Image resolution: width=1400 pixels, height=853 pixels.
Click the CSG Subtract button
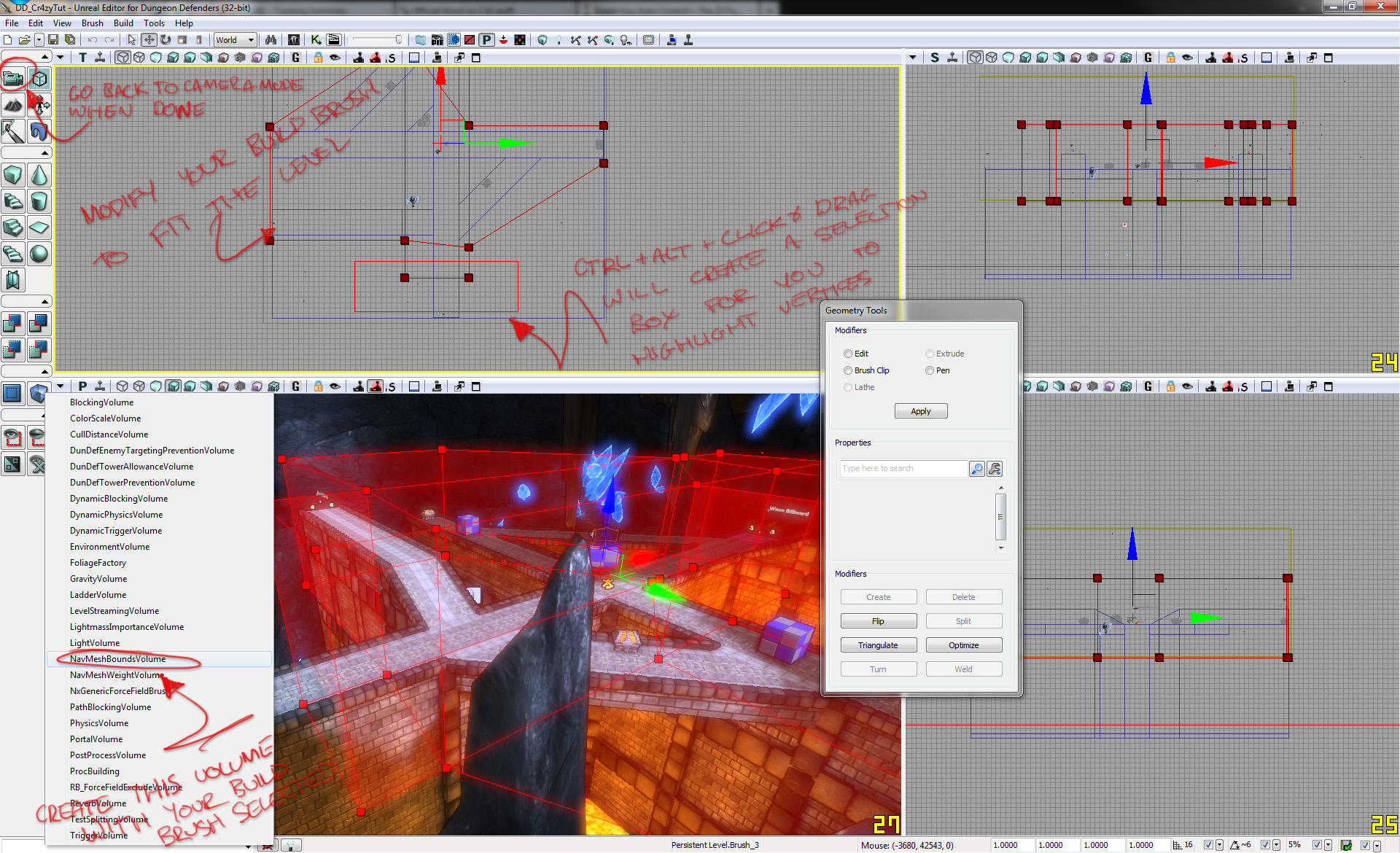(x=39, y=324)
